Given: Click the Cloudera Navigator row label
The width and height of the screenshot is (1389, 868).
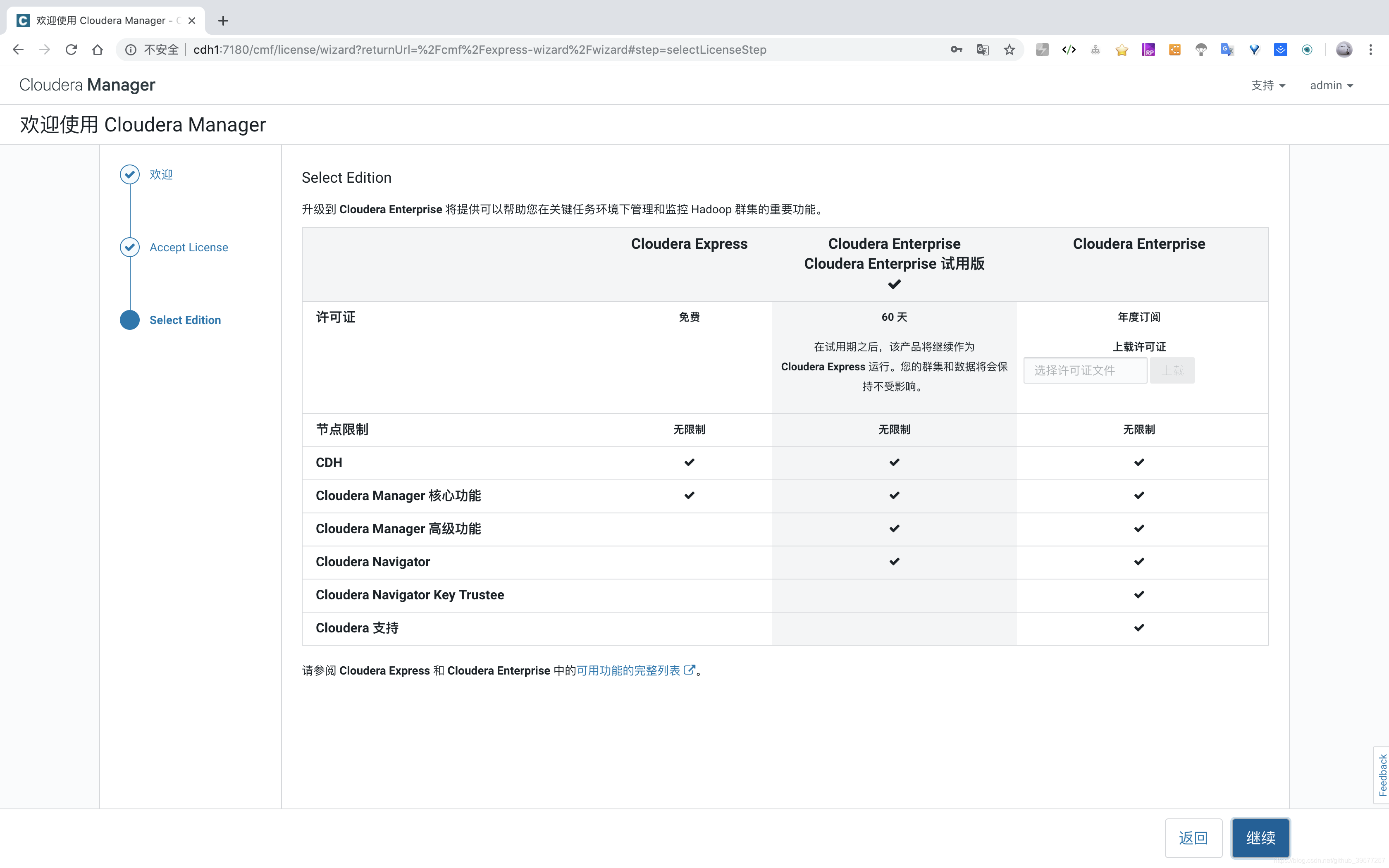Looking at the screenshot, I should pos(372,562).
